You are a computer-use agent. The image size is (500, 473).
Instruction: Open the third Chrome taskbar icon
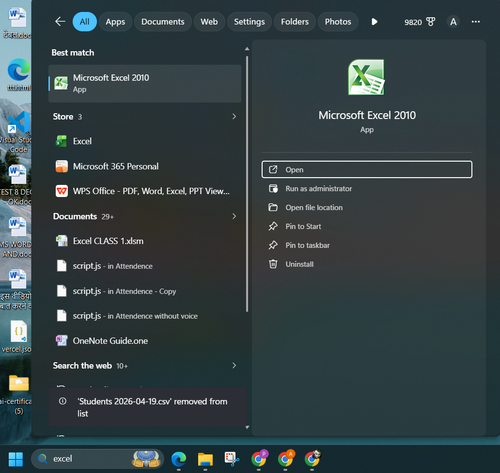(312, 459)
